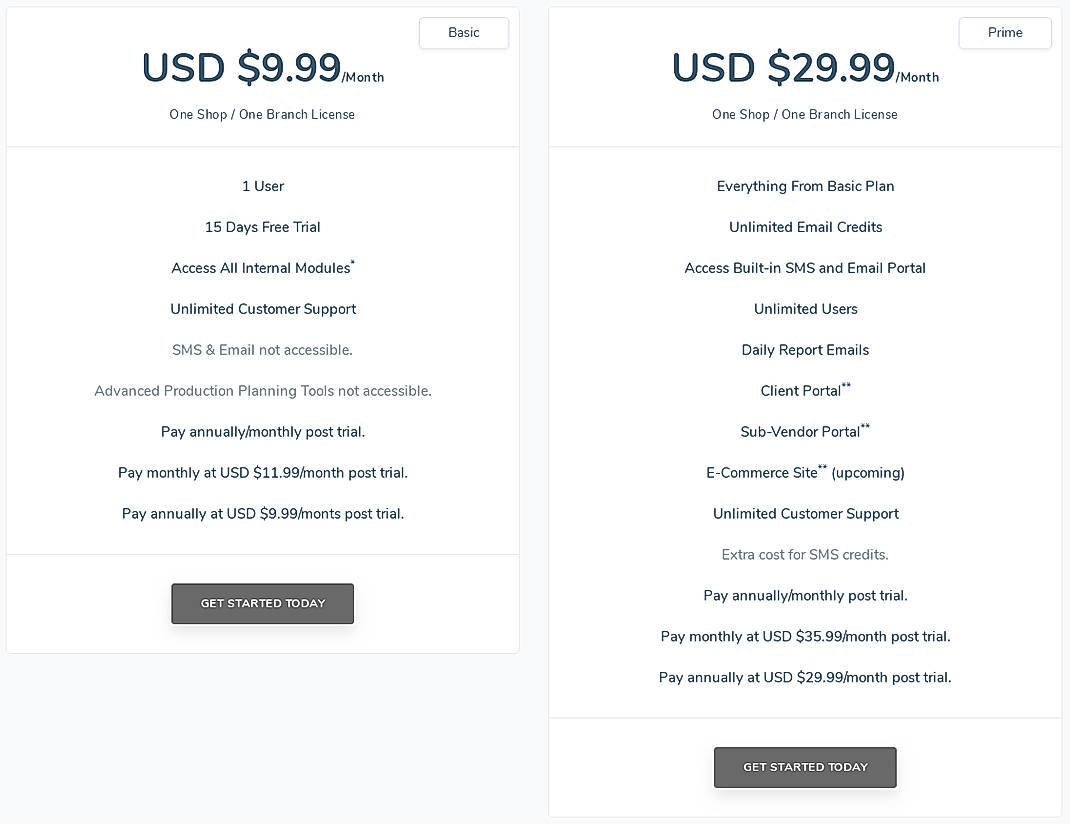Select the Basic plan label badge
1070x824 pixels.
(x=463, y=32)
